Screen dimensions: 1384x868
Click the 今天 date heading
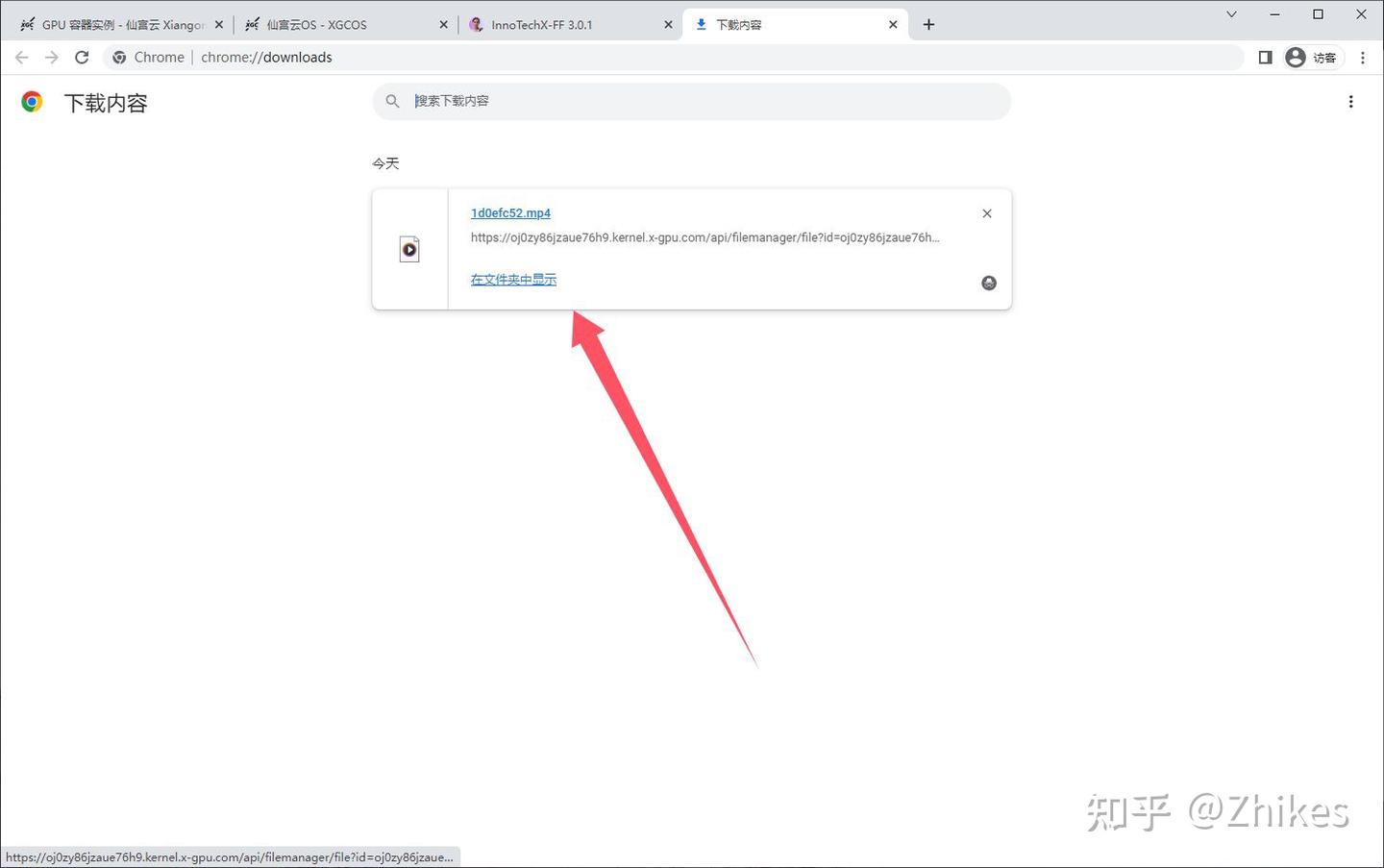(385, 163)
